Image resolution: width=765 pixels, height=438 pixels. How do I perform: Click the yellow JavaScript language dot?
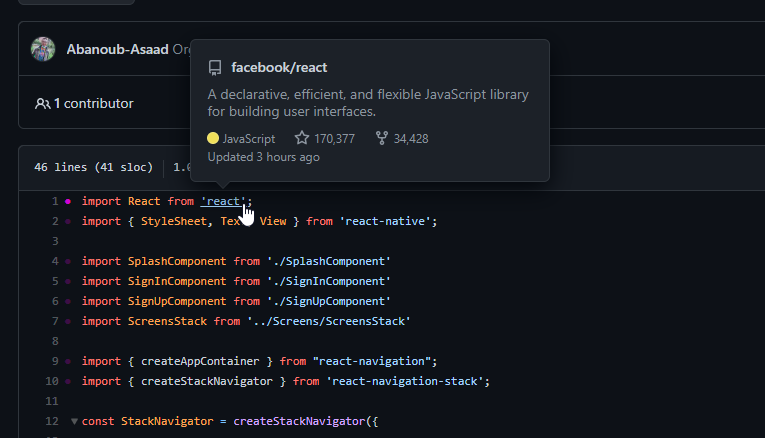tap(213, 139)
